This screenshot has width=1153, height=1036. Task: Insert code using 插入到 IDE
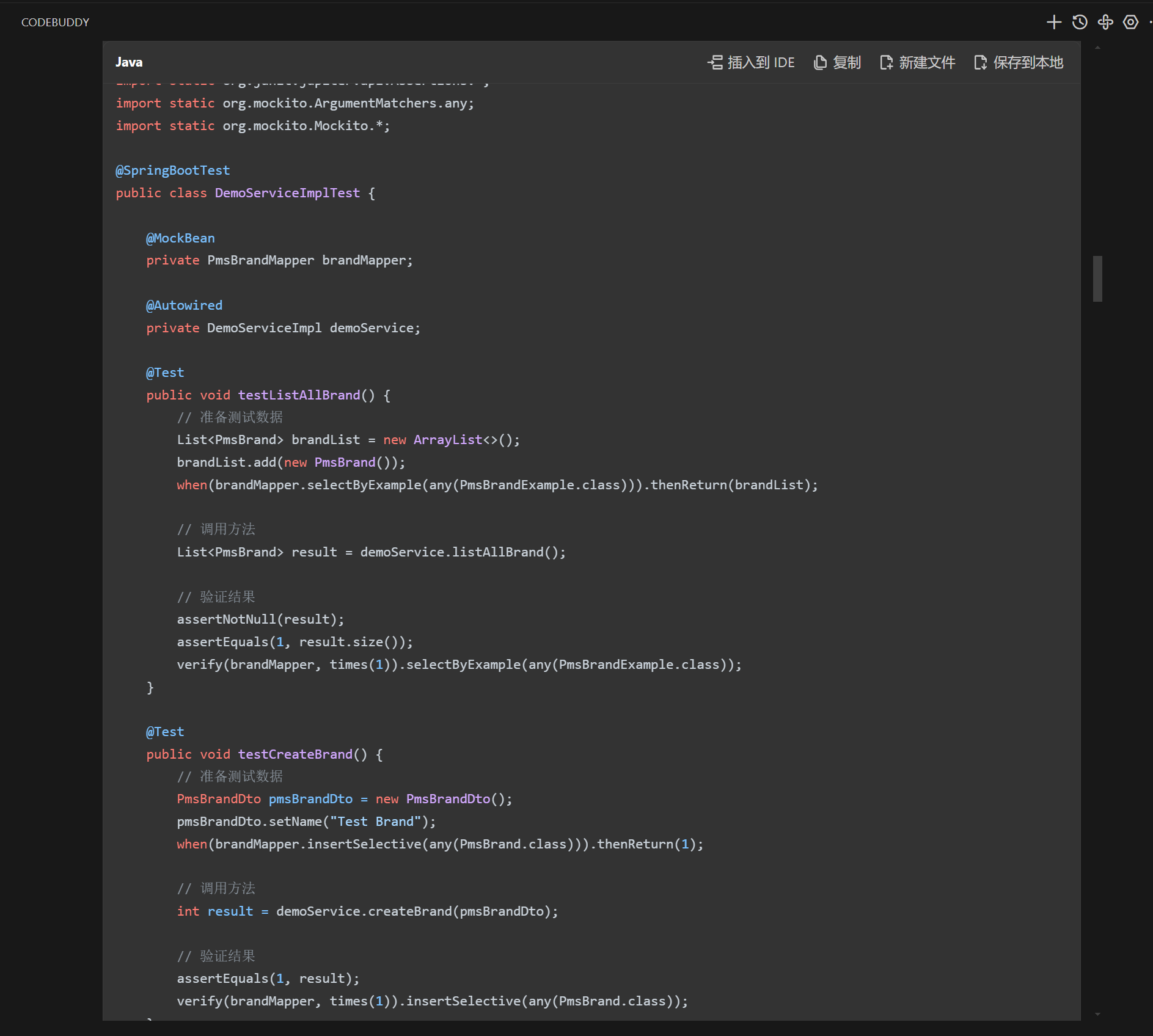click(751, 62)
